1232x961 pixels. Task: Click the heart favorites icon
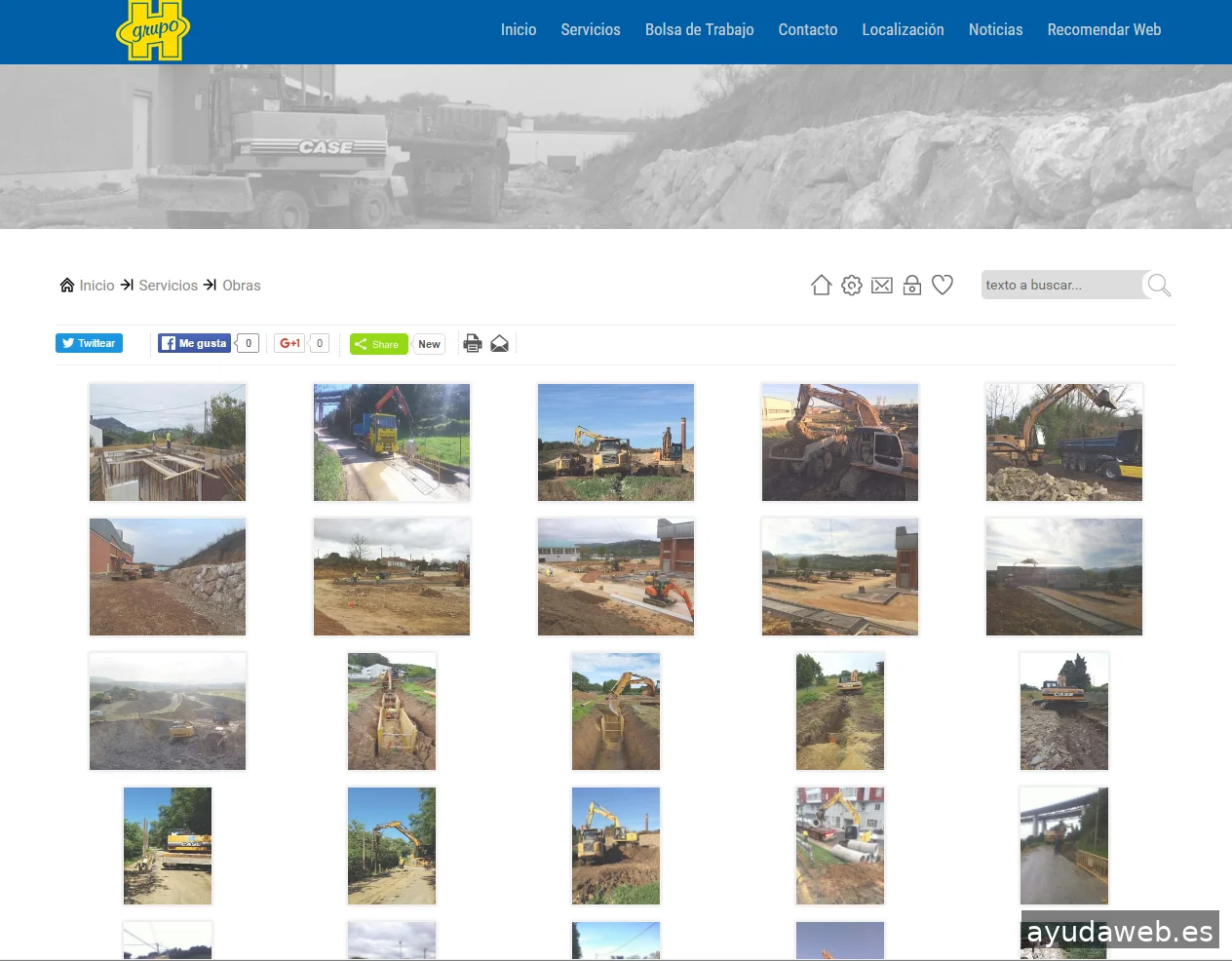942,285
